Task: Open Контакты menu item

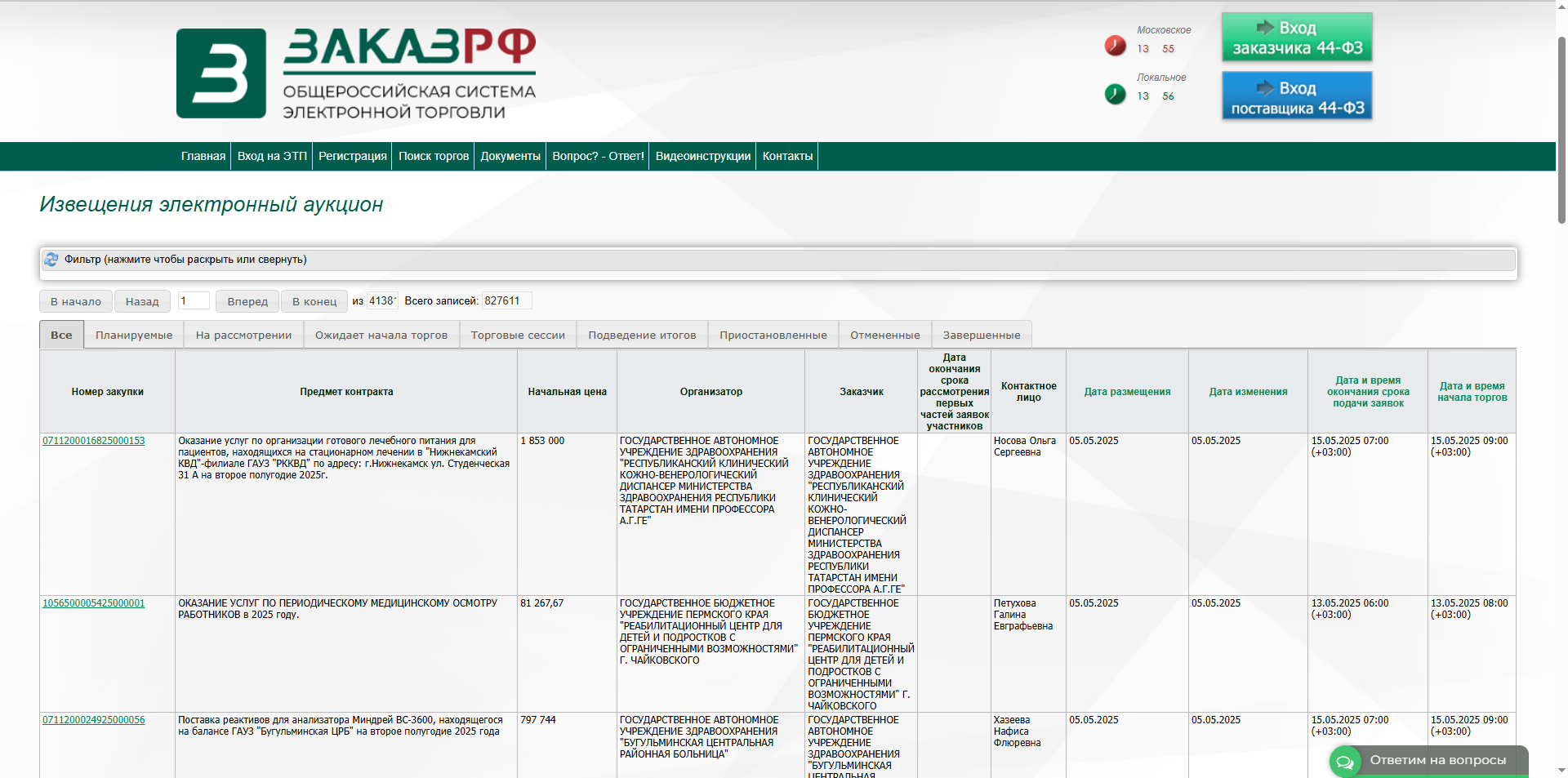Action: click(x=787, y=156)
